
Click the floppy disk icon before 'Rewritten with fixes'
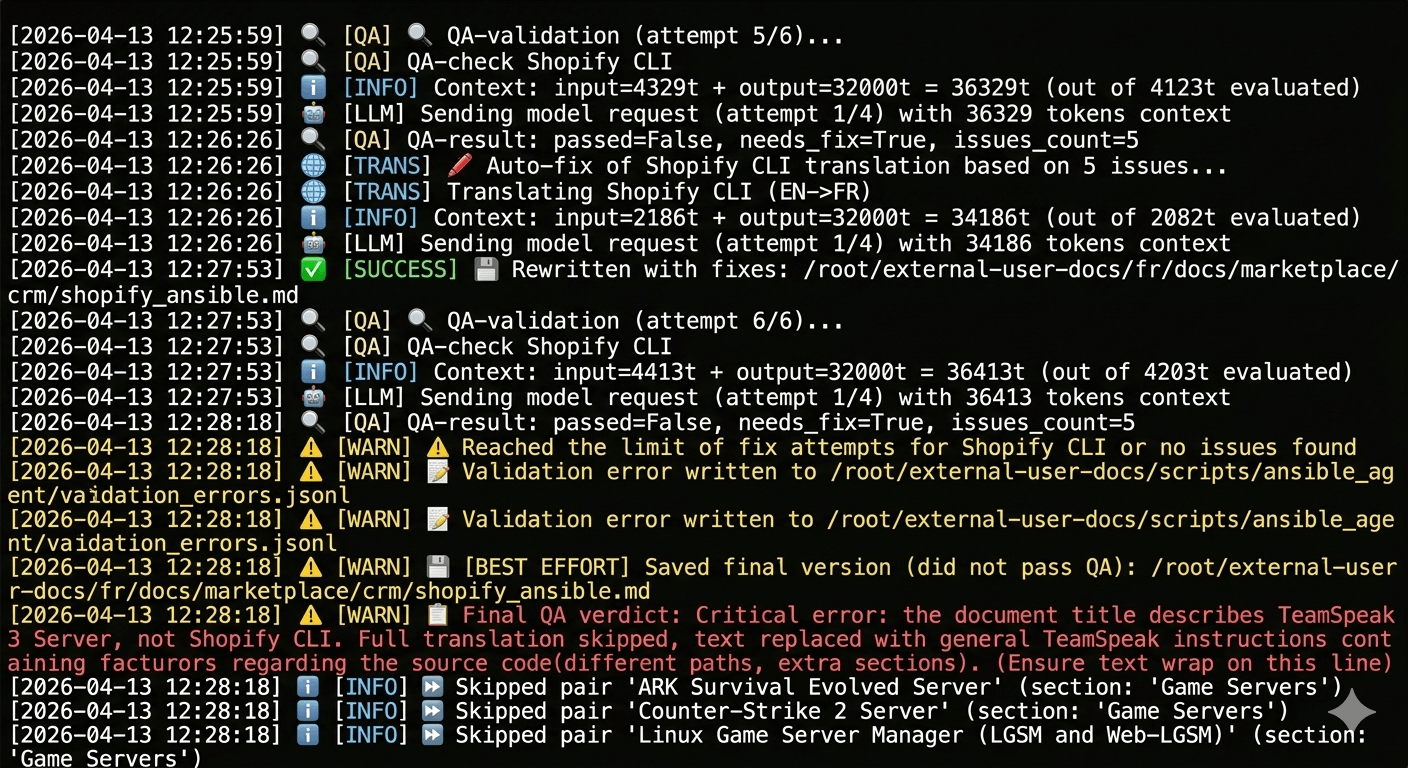click(485, 270)
